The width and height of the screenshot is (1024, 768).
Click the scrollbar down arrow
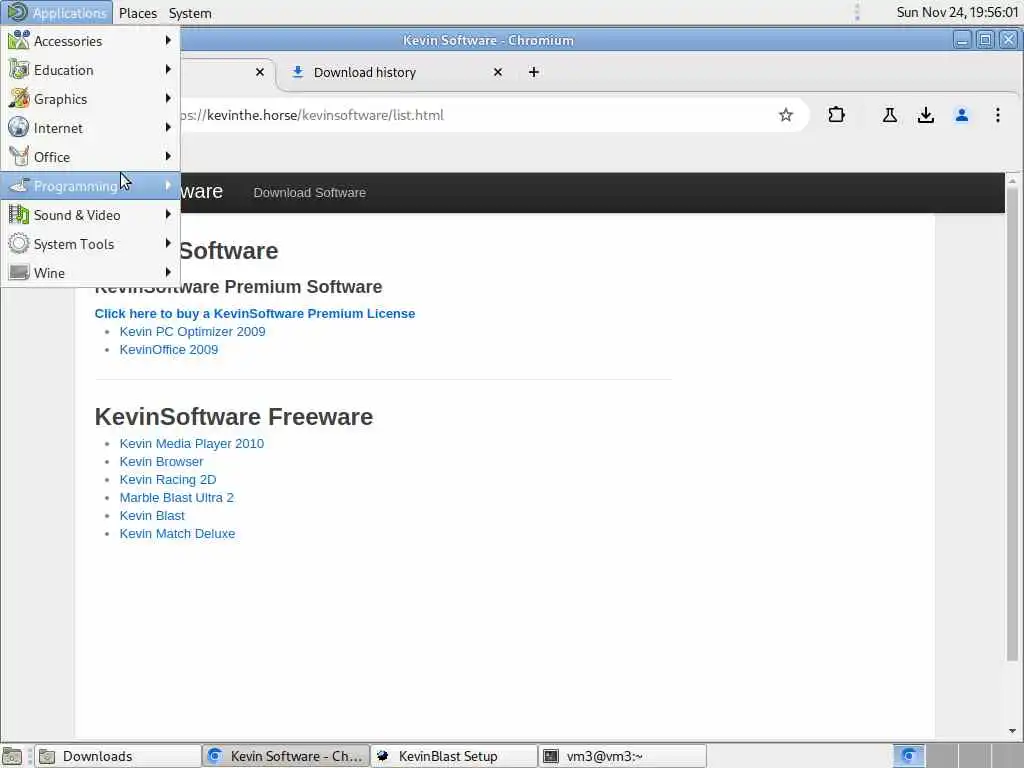pyautogui.click(x=1012, y=731)
